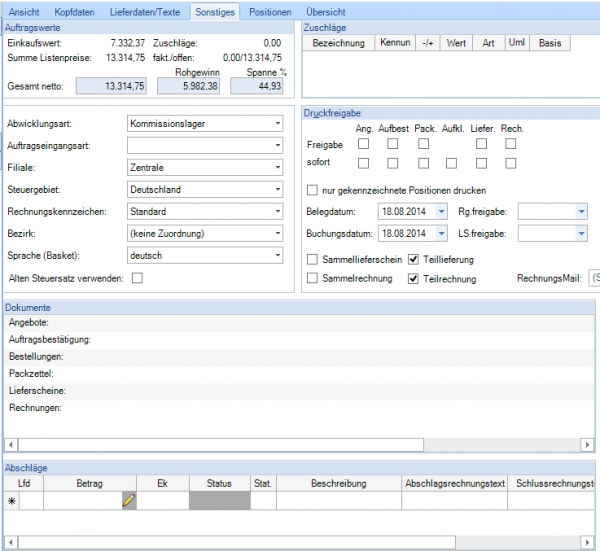600x551 pixels.
Task: Click into the RechnungsMail input field
Action: (594, 278)
